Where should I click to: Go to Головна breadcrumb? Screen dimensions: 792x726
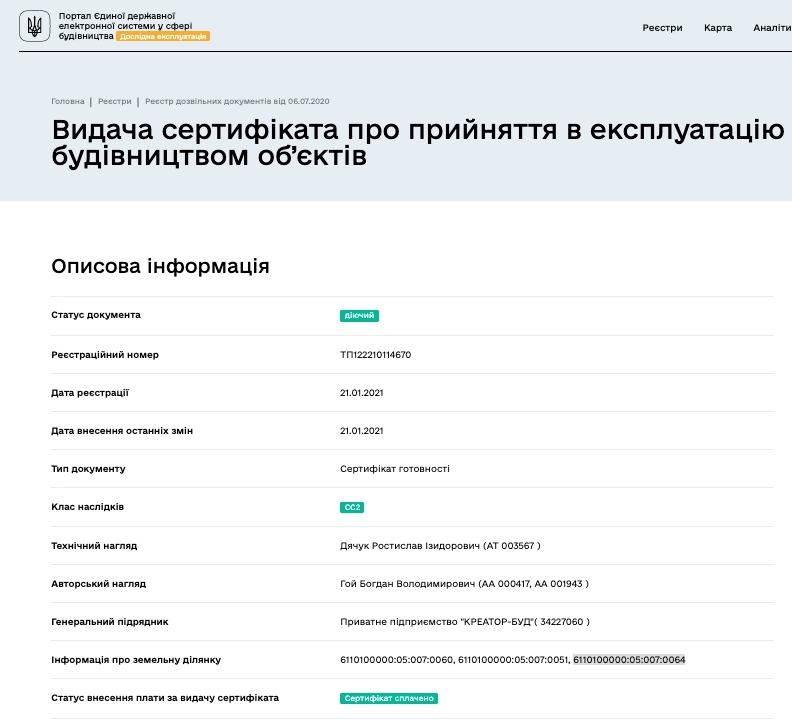68,101
